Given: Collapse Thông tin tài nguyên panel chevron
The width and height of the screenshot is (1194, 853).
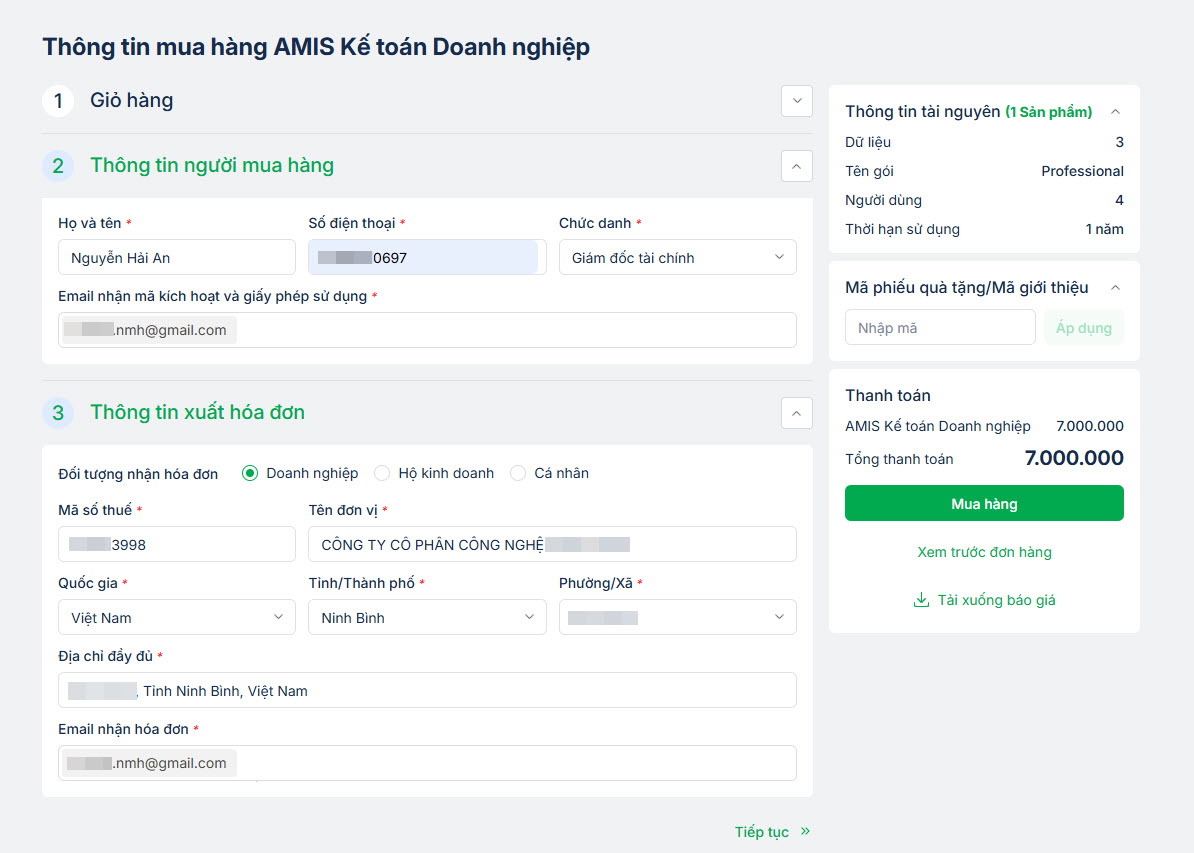Looking at the screenshot, I should (x=1116, y=112).
